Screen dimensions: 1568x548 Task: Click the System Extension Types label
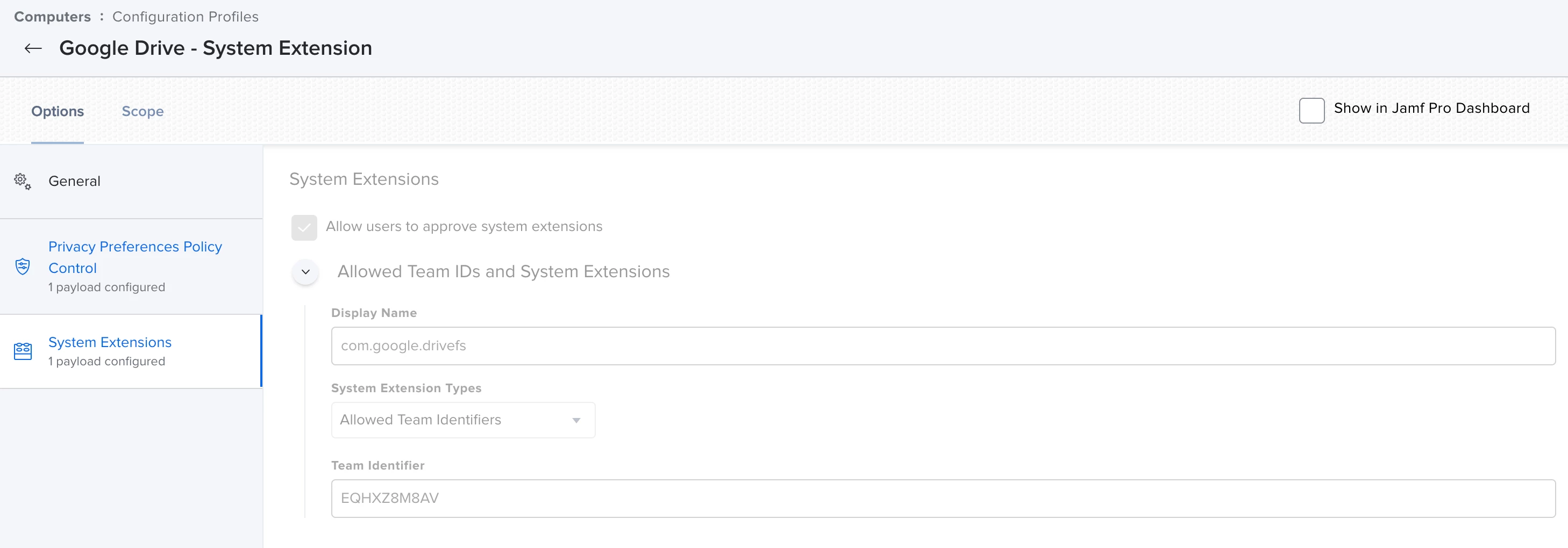(x=406, y=388)
